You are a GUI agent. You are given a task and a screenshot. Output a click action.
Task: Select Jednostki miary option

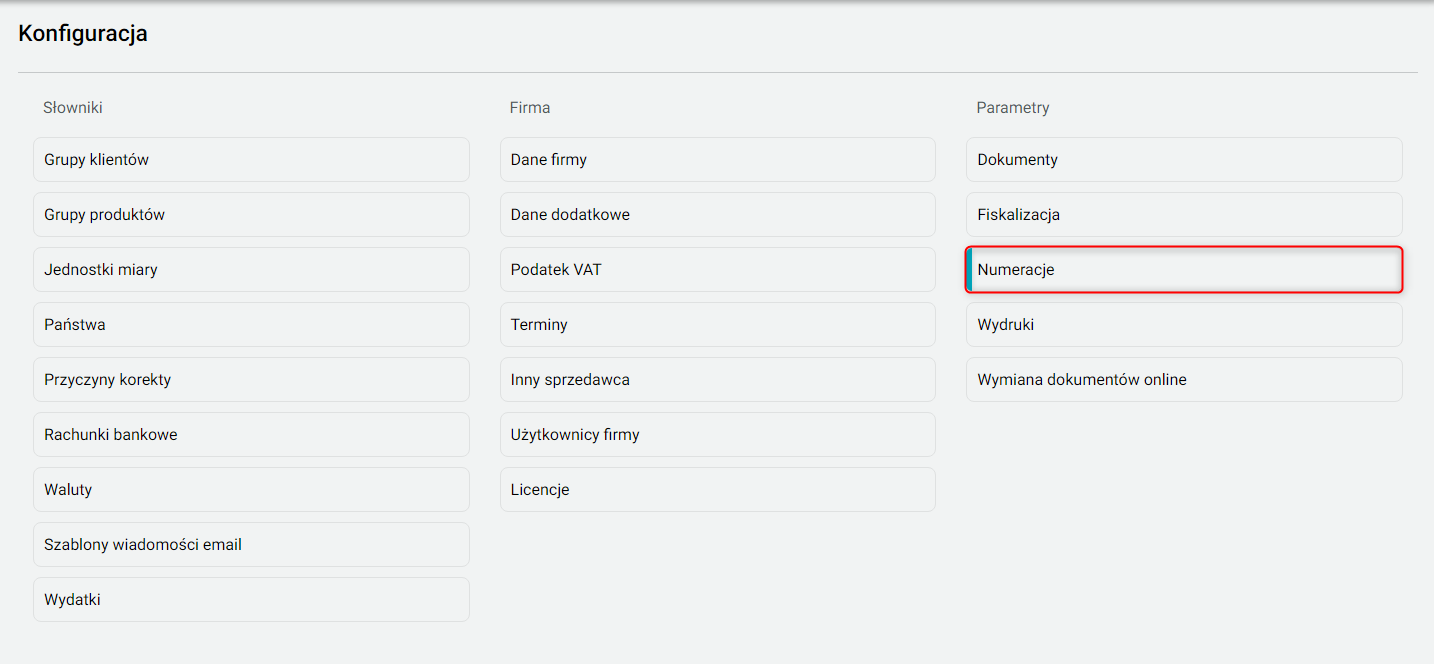[251, 270]
